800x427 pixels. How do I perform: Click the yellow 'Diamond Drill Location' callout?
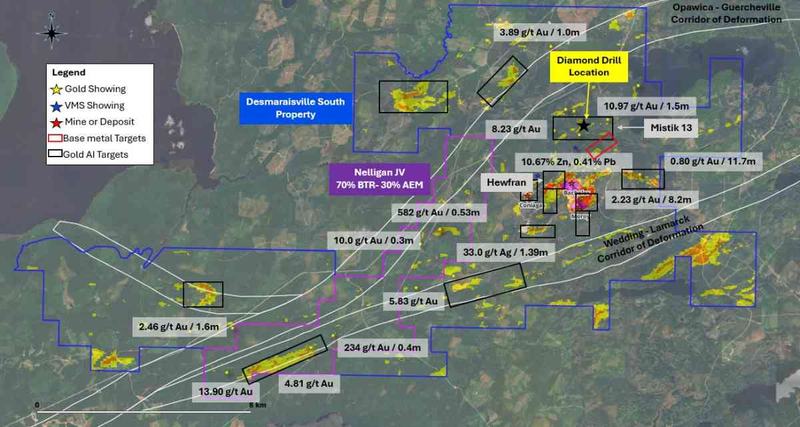pyautogui.click(x=589, y=67)
